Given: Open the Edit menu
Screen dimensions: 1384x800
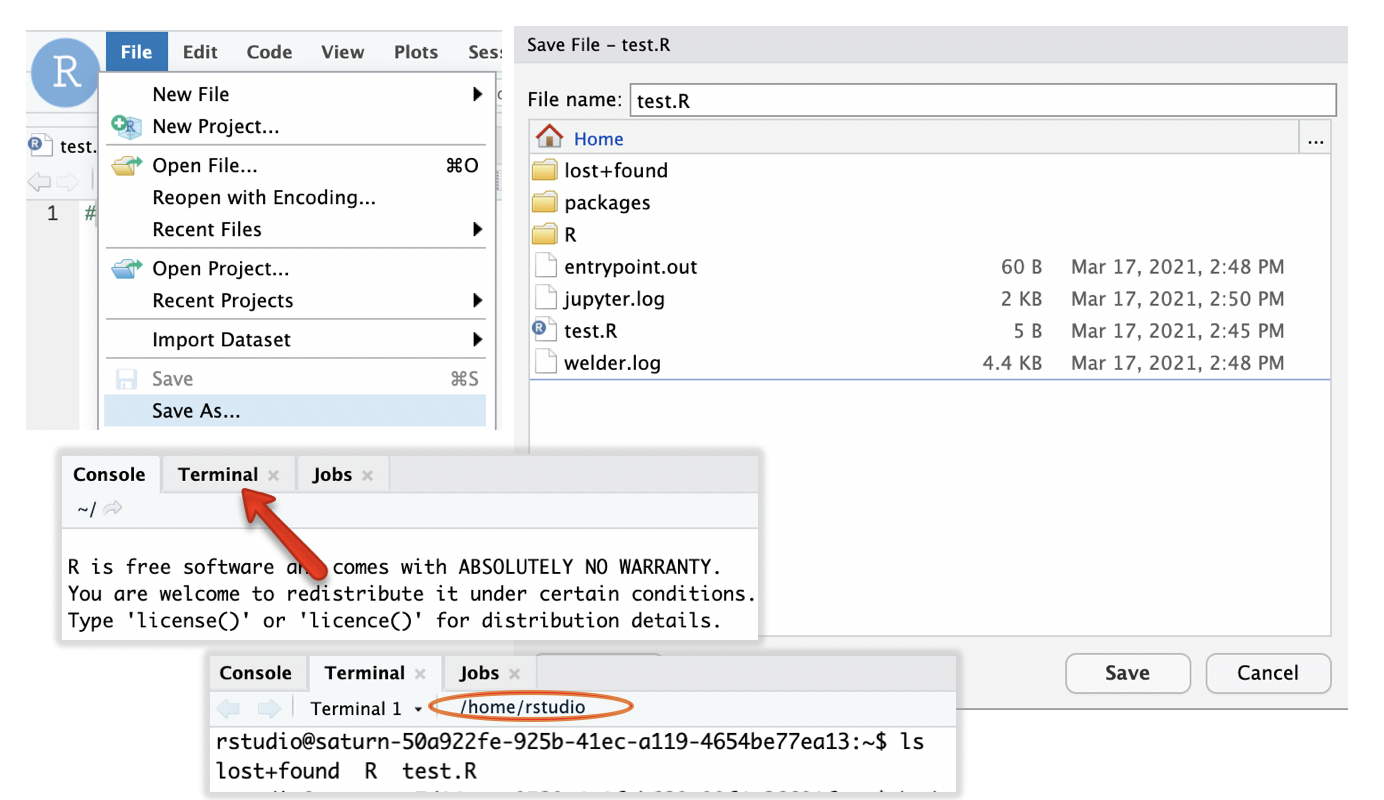Looking at the screenshot, I should point(200,52).
